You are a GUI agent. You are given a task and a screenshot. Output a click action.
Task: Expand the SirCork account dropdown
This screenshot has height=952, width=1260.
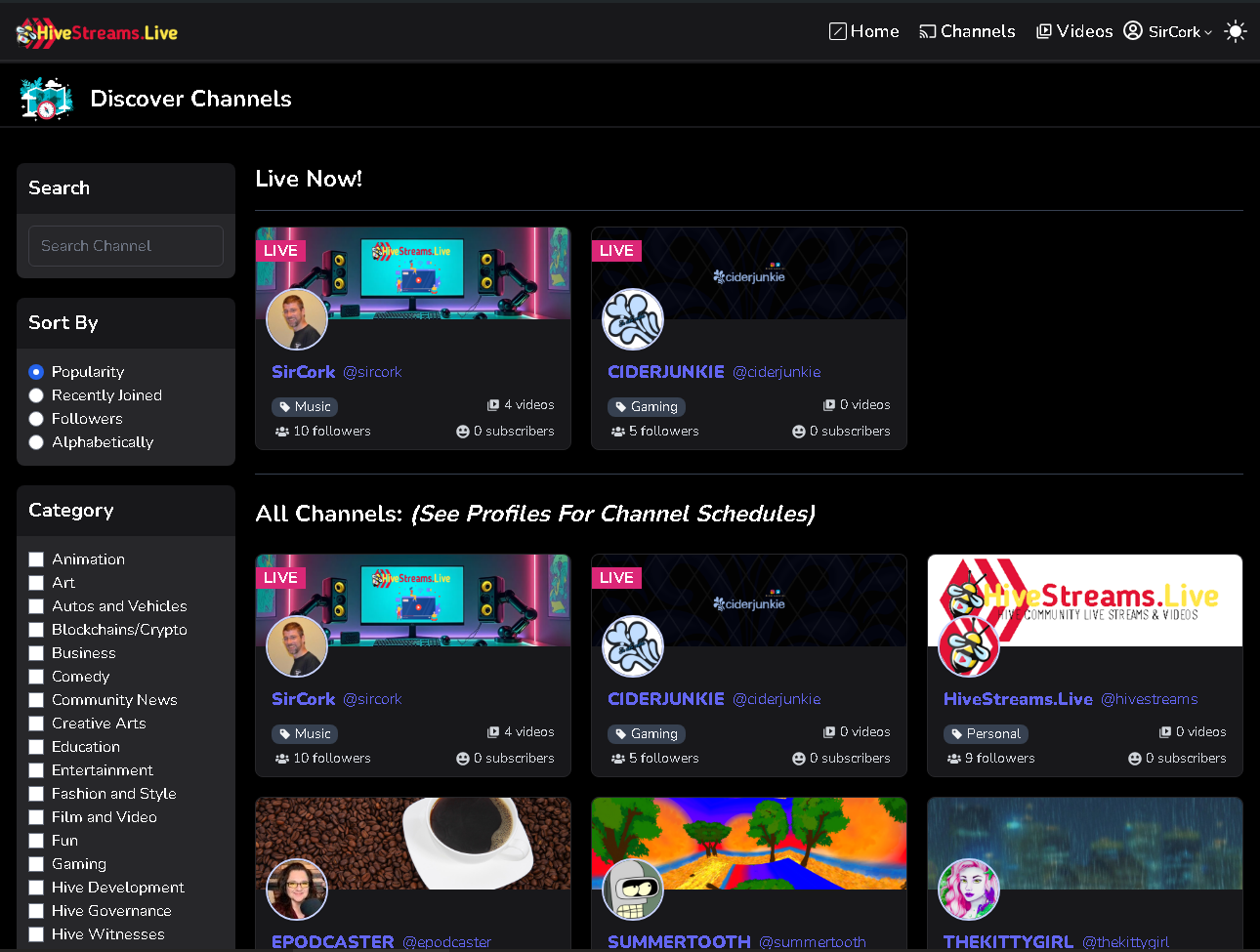tap(1180, 31)
